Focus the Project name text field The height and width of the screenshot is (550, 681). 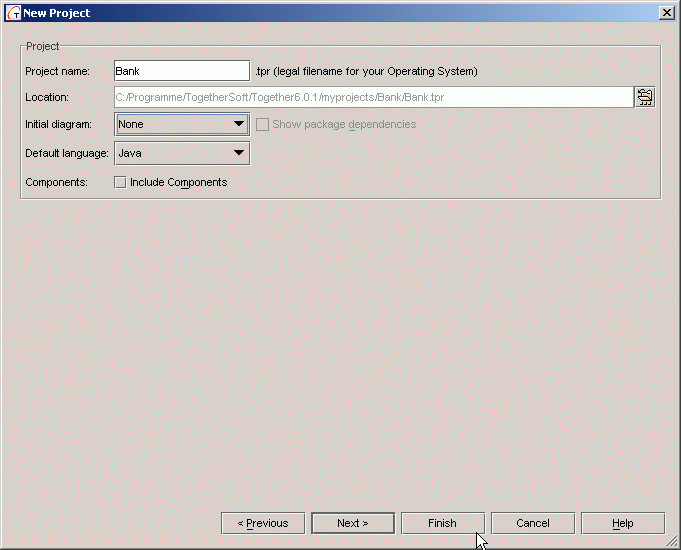click(181, 71)
